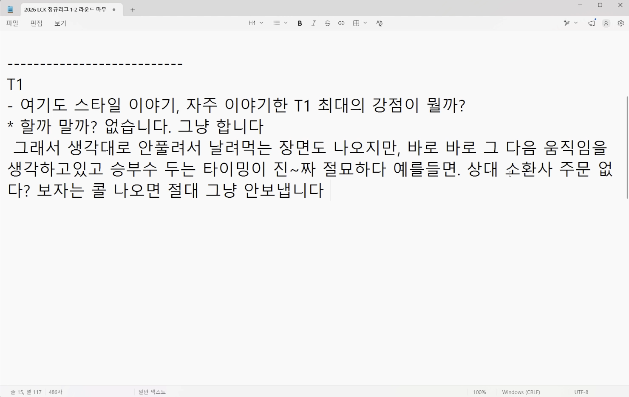The height and width of the screenshot is (397, 629).
Task: Open the list style button
Action: point(277,23)
